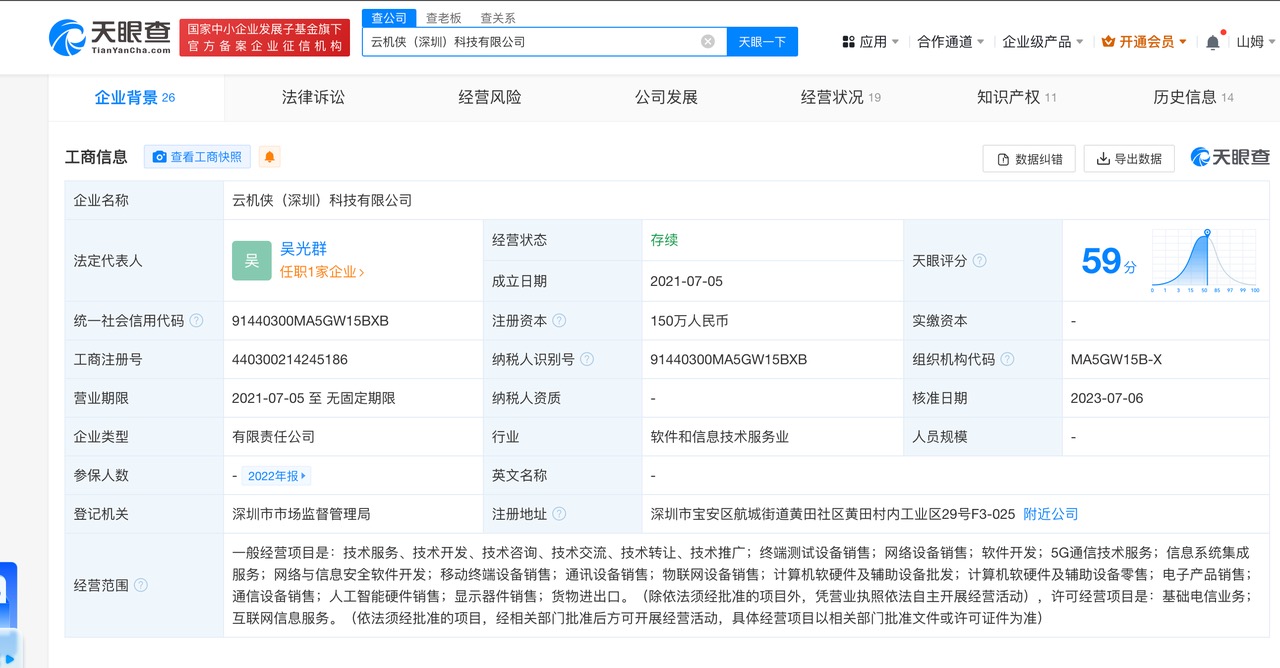Click the orange reminder bell beside 查看工商快照
The height and width of the screenshot is (668, 1280).
pyautogui.click(x=269, y=157)
